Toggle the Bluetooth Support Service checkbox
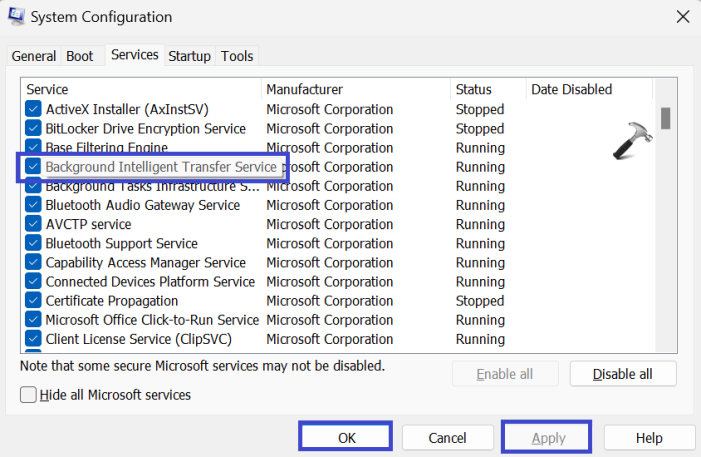This screenshot has width=701, height=457. coord(34,243)
